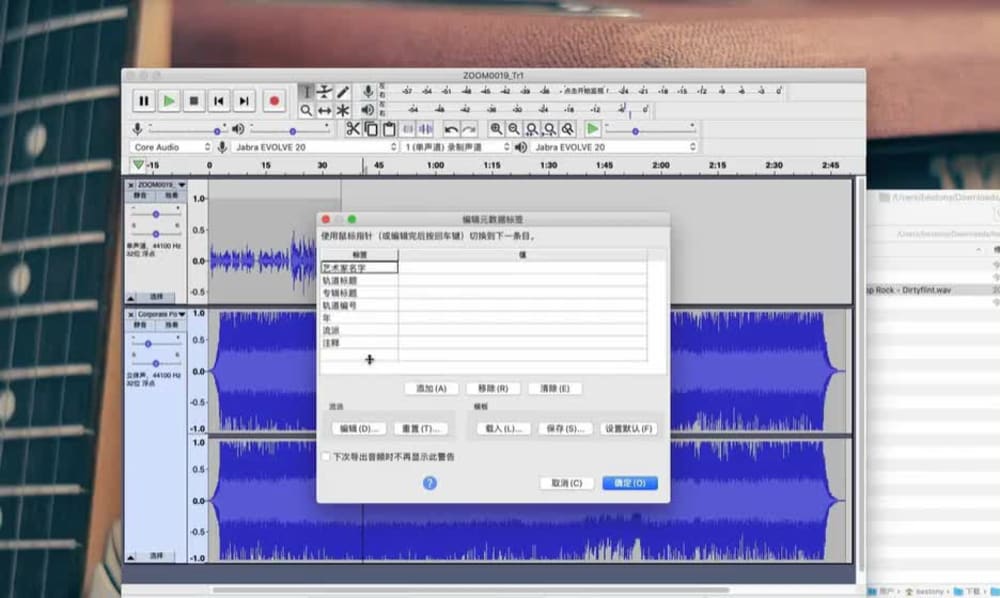This screenshot has height=598, width=1000.
Task: Start recording with the red Record button
Action: 274,101
